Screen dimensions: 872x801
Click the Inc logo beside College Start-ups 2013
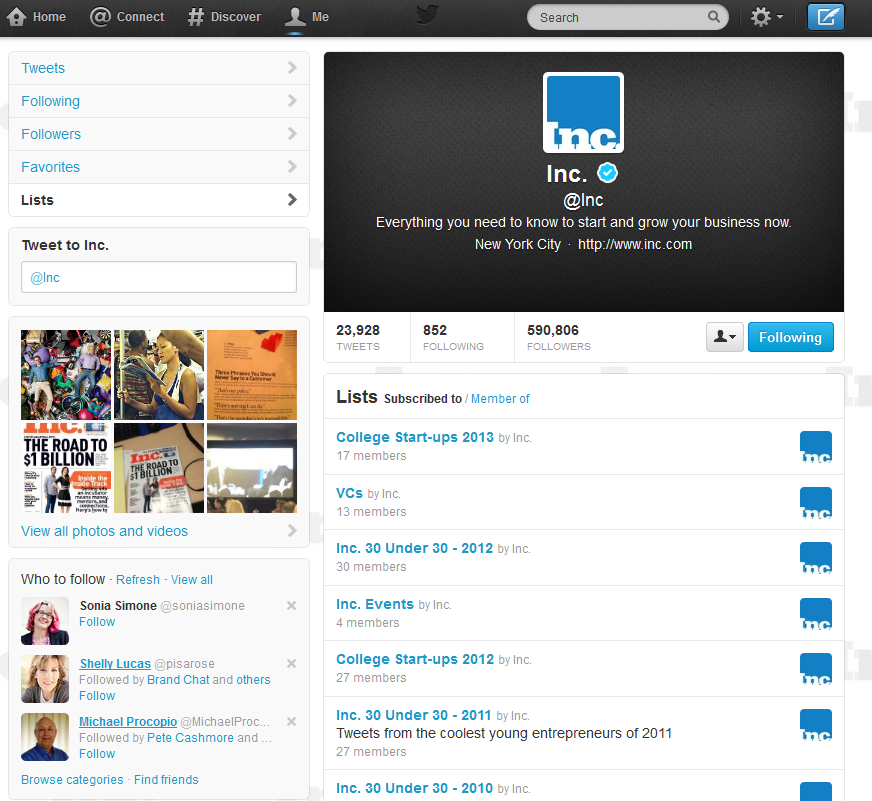coord(816,447)
